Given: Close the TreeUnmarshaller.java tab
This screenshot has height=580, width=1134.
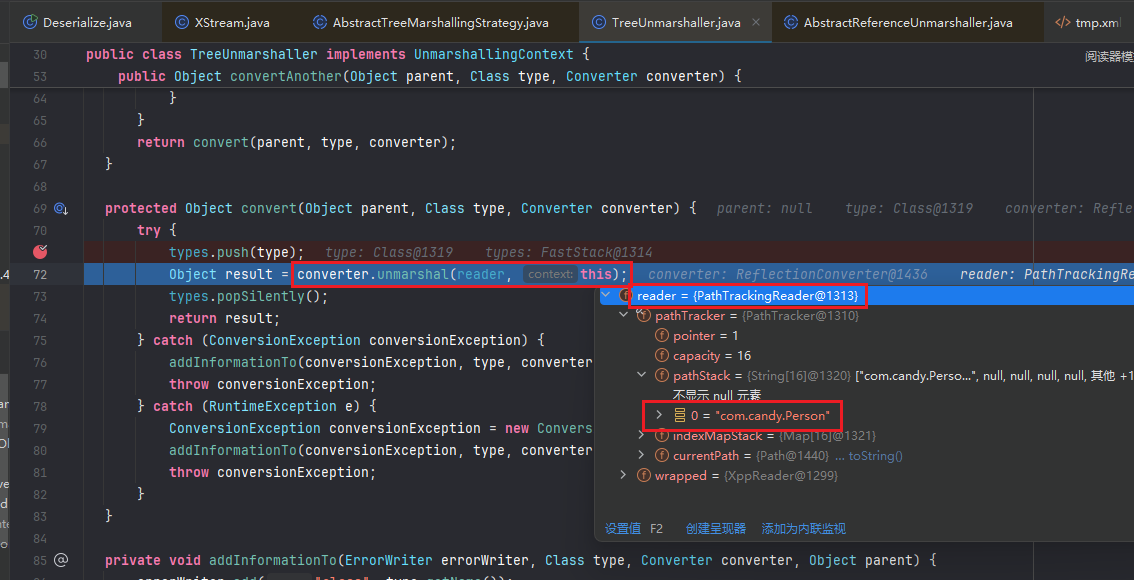Looking at the screenshot, I should tap(756, 22).
